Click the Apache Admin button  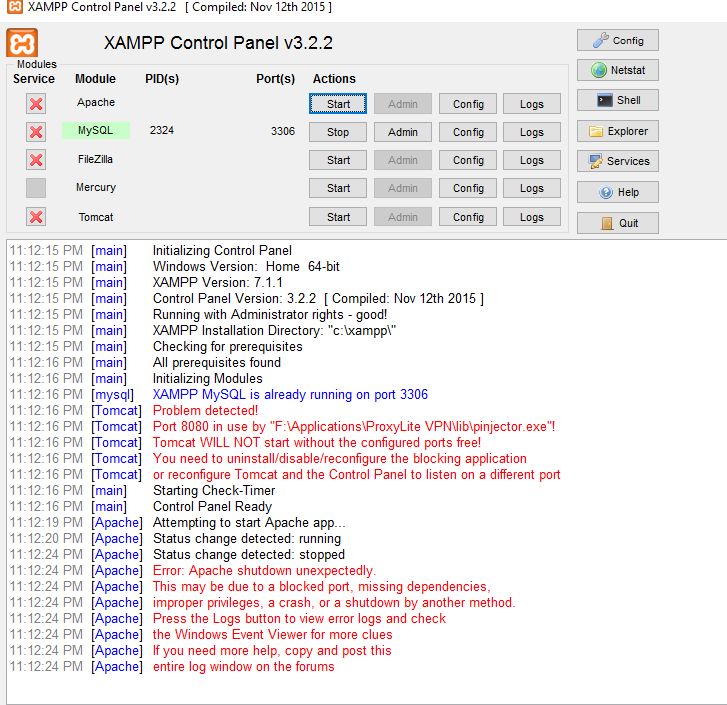point(403,104)
